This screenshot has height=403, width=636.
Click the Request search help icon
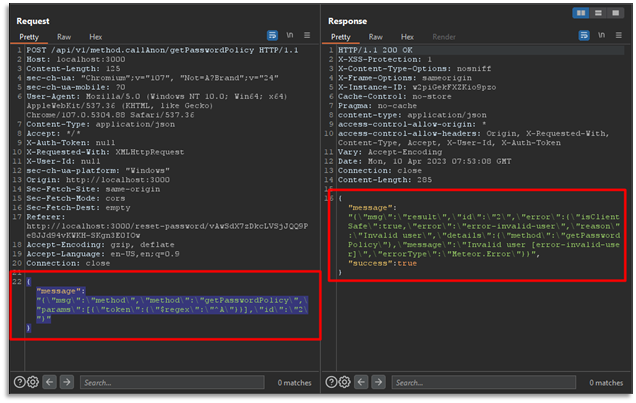pos(20,382)
